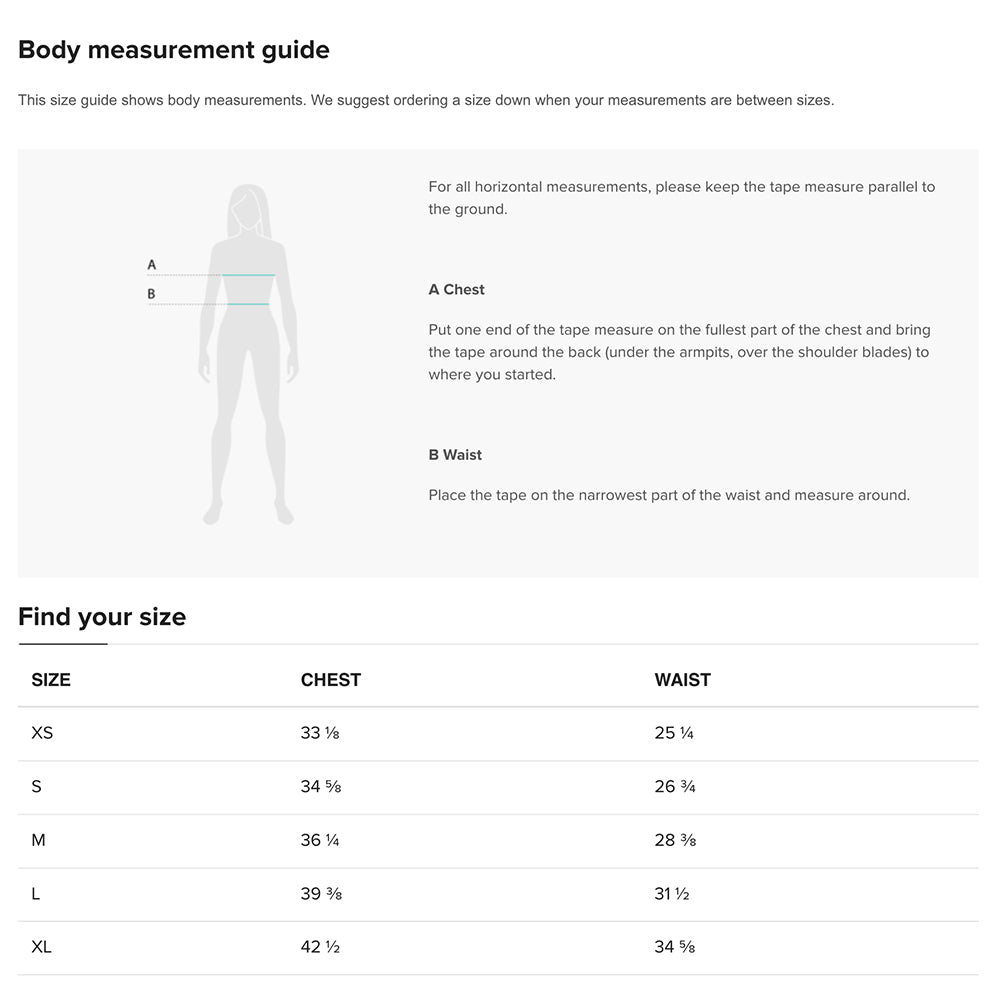This screenshot has width=1000, height=1000.
Task: Select the M size row label
Action: tap(39, 840)
